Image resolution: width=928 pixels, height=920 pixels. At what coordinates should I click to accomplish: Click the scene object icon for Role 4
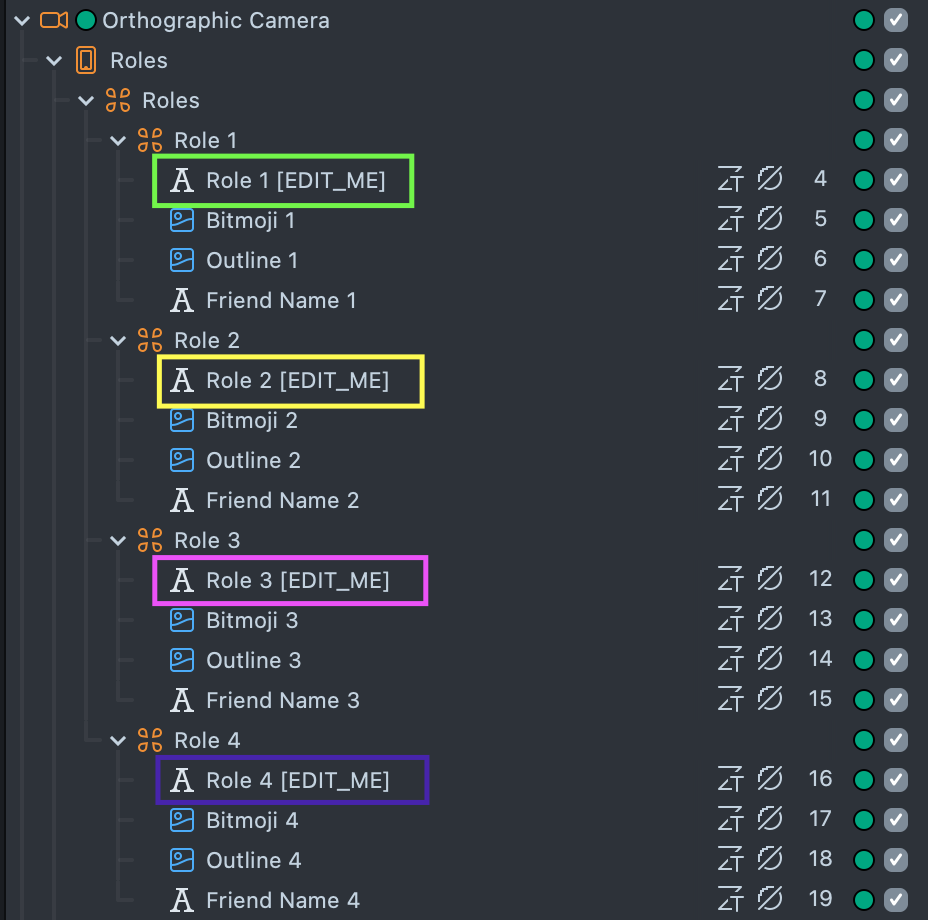(149, 740)
